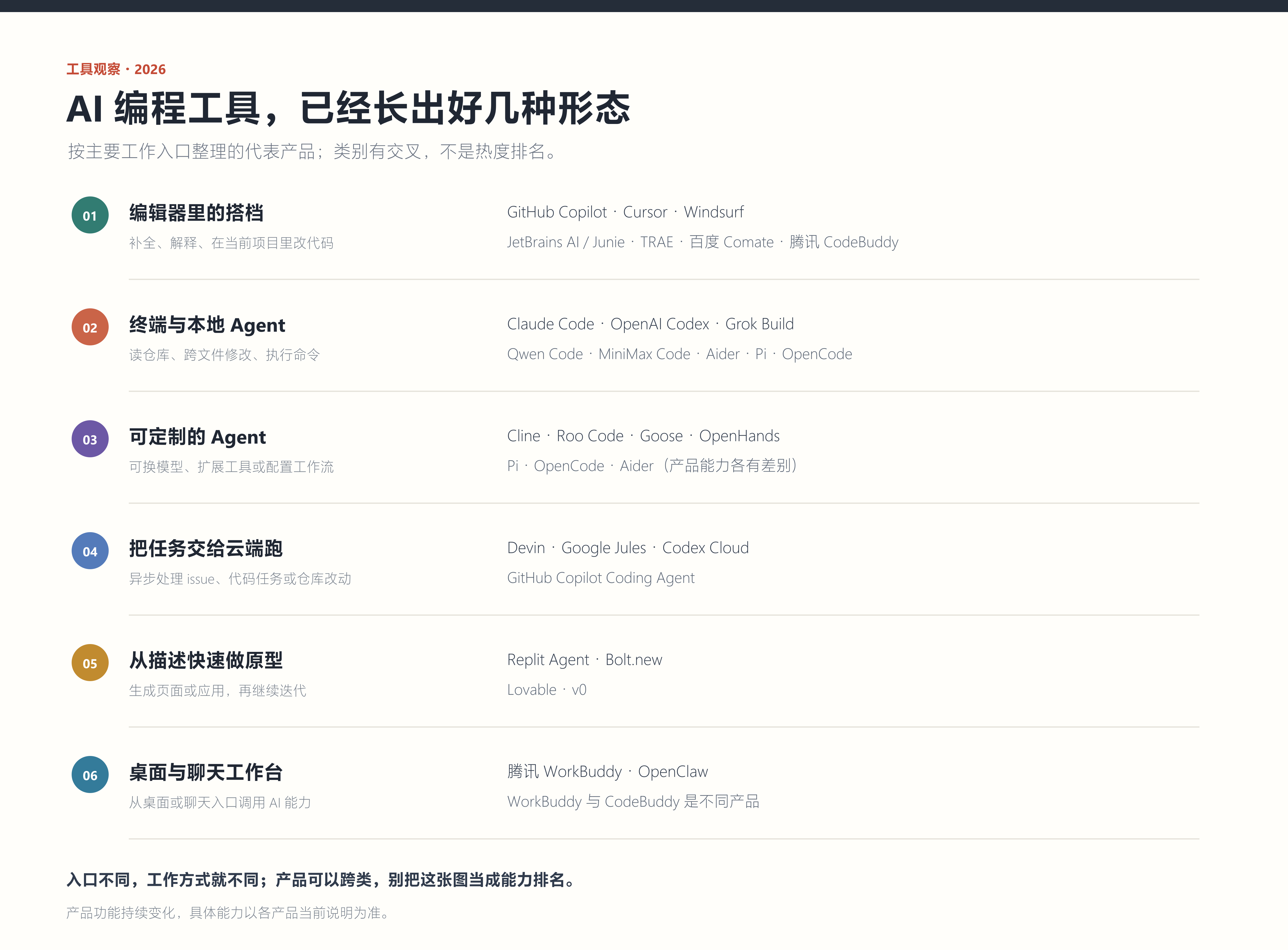This screenshot has width=1288, height=950.
Task: Click the bold conclusion starting with '入口不同'
Action: 321,880
